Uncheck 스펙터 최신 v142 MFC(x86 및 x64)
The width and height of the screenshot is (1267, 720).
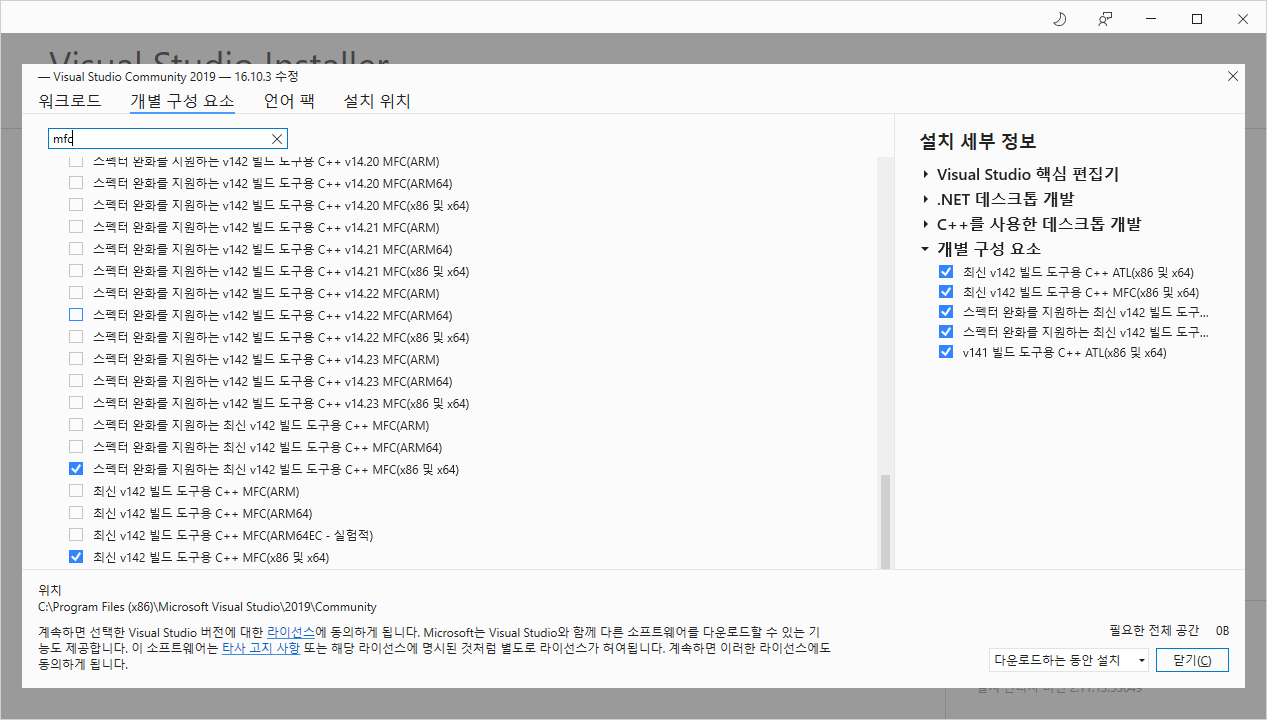76,469
